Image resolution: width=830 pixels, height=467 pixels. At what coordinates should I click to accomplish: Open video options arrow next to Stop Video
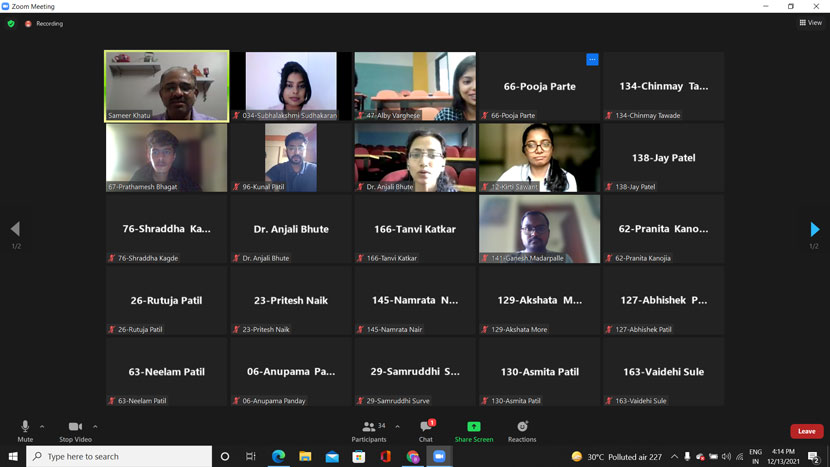click(x=95, y=426)
